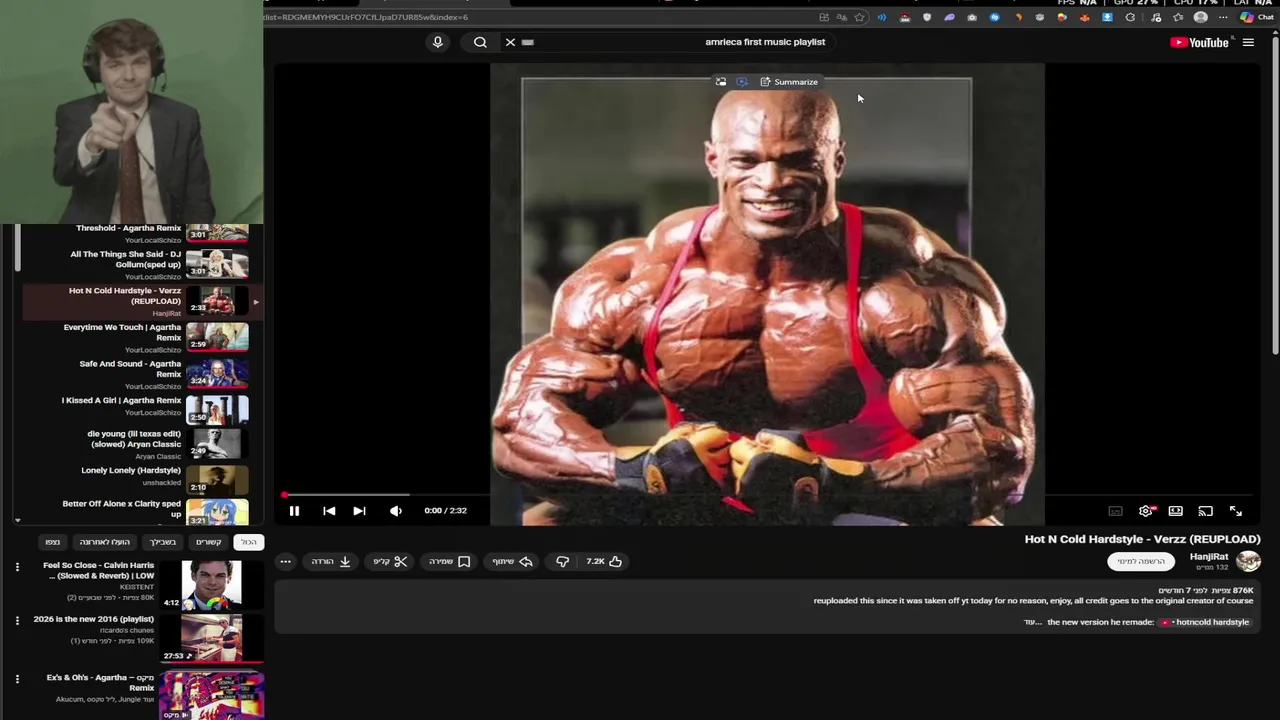
Task: Follow the hotncold hardstyle link in description
Action: pos(1205,622)
